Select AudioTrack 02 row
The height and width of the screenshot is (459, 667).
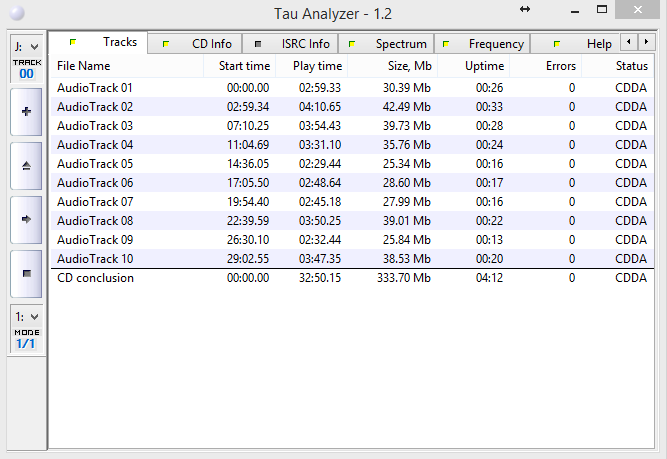click(x=352, y=107)
